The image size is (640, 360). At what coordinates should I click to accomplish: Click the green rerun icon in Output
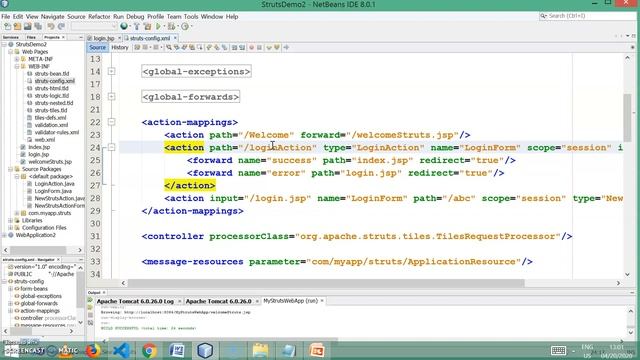coord(91,300)
